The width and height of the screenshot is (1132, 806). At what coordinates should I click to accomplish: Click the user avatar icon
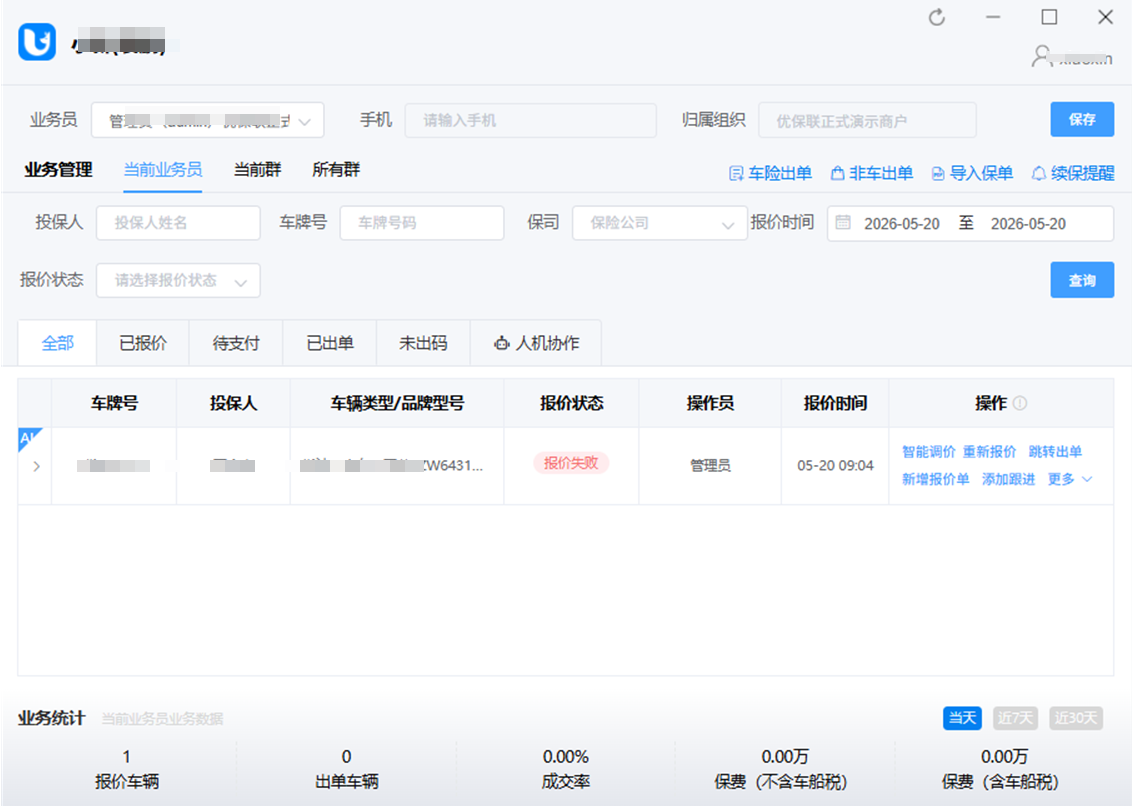pyautogui.click(x=1041, y=56)
